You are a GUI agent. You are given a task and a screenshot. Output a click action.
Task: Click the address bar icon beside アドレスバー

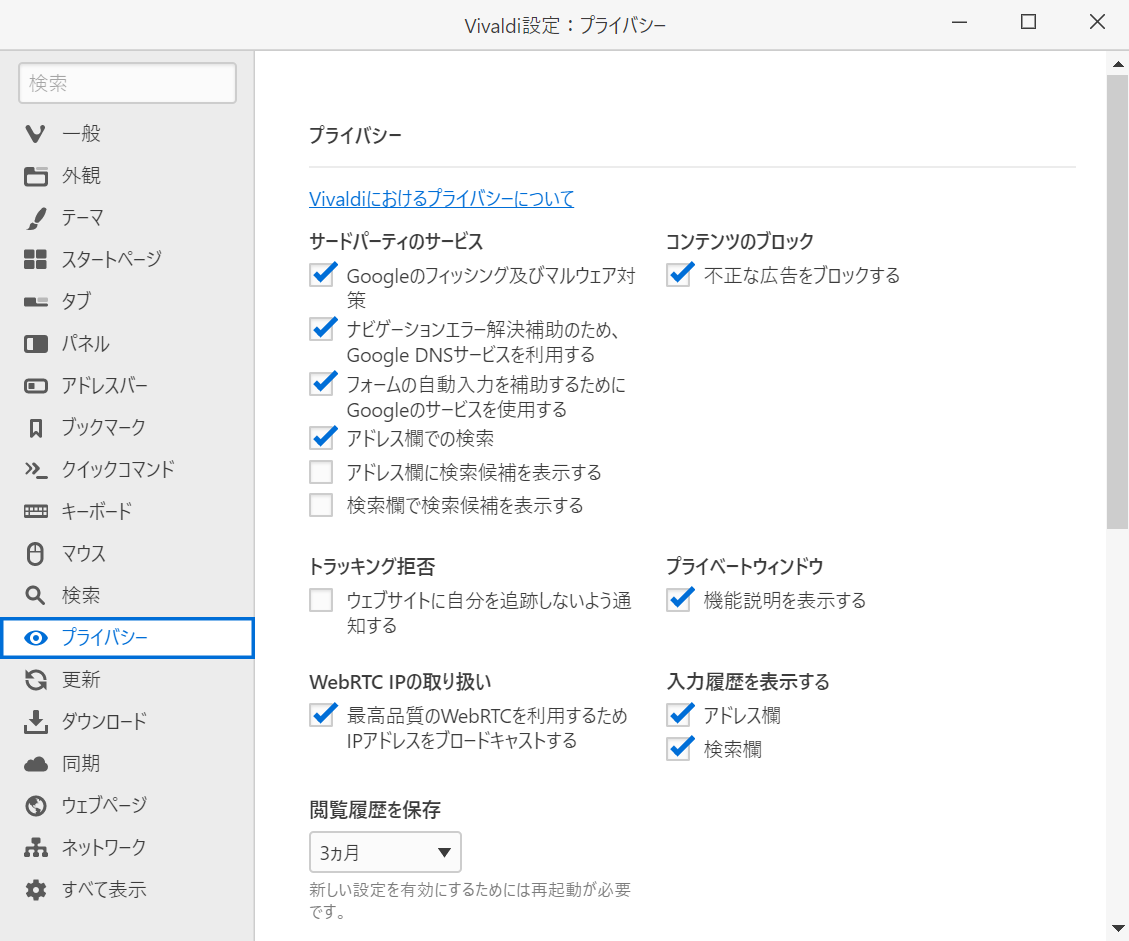tap(35, 386)
